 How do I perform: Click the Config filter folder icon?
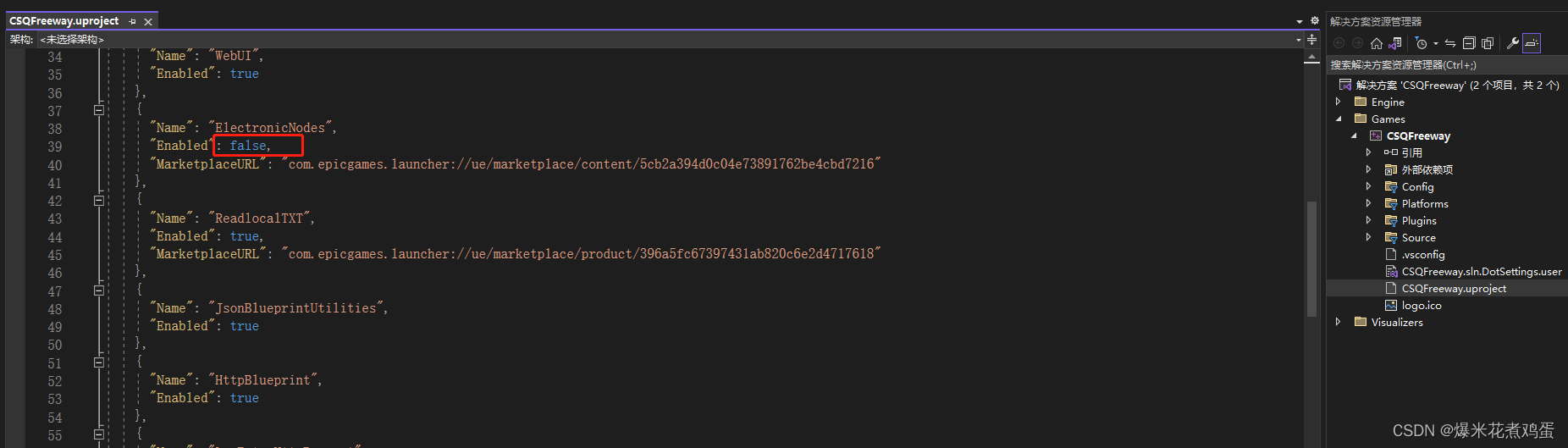1391,186
